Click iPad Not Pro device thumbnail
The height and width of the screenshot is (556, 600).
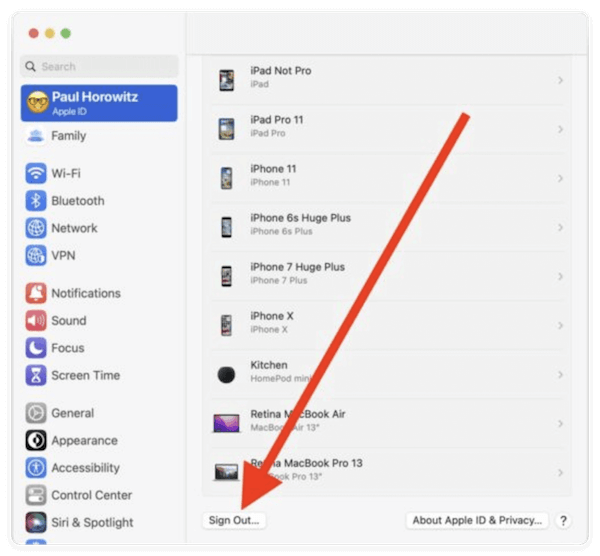227,80
